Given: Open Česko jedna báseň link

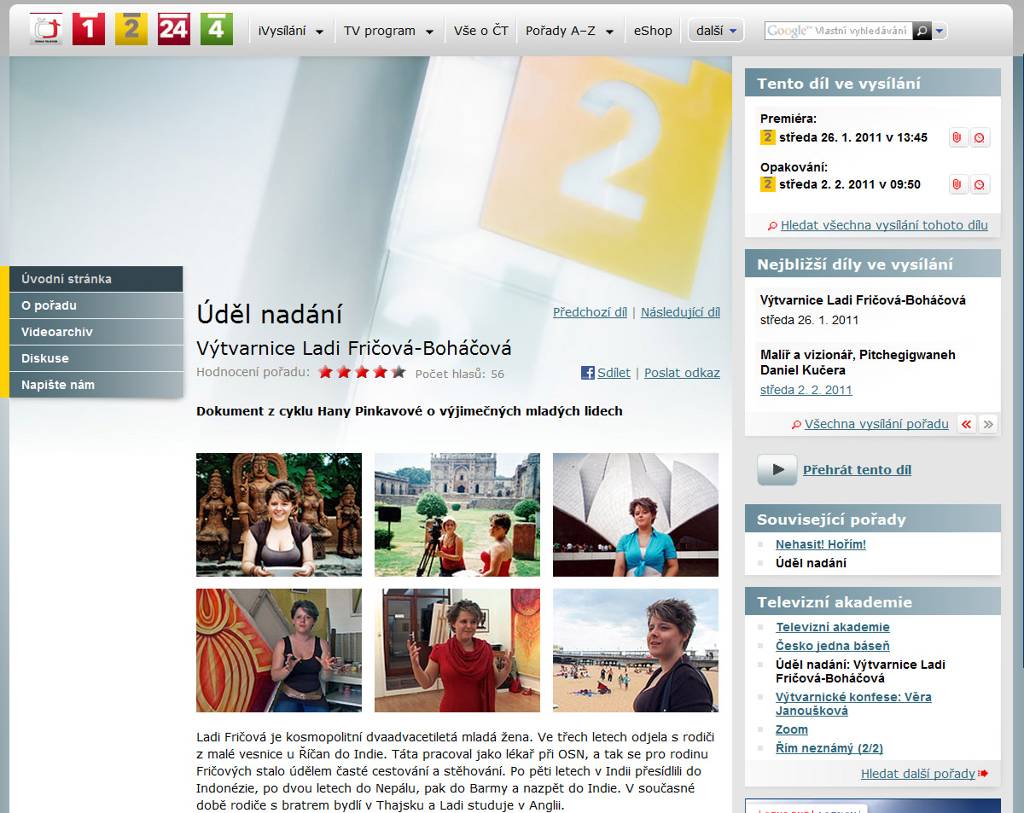Looking at the screenshot, I should pyautogui.click(x=833, y=646).
